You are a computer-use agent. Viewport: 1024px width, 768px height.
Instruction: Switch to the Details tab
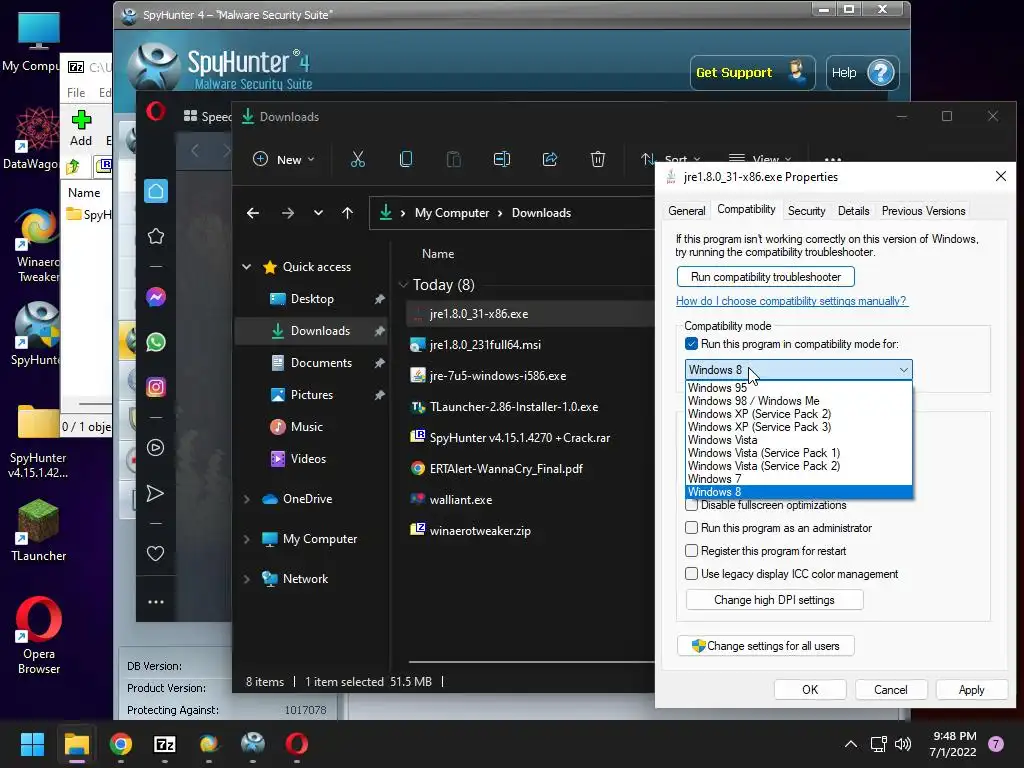click(853, 211)
